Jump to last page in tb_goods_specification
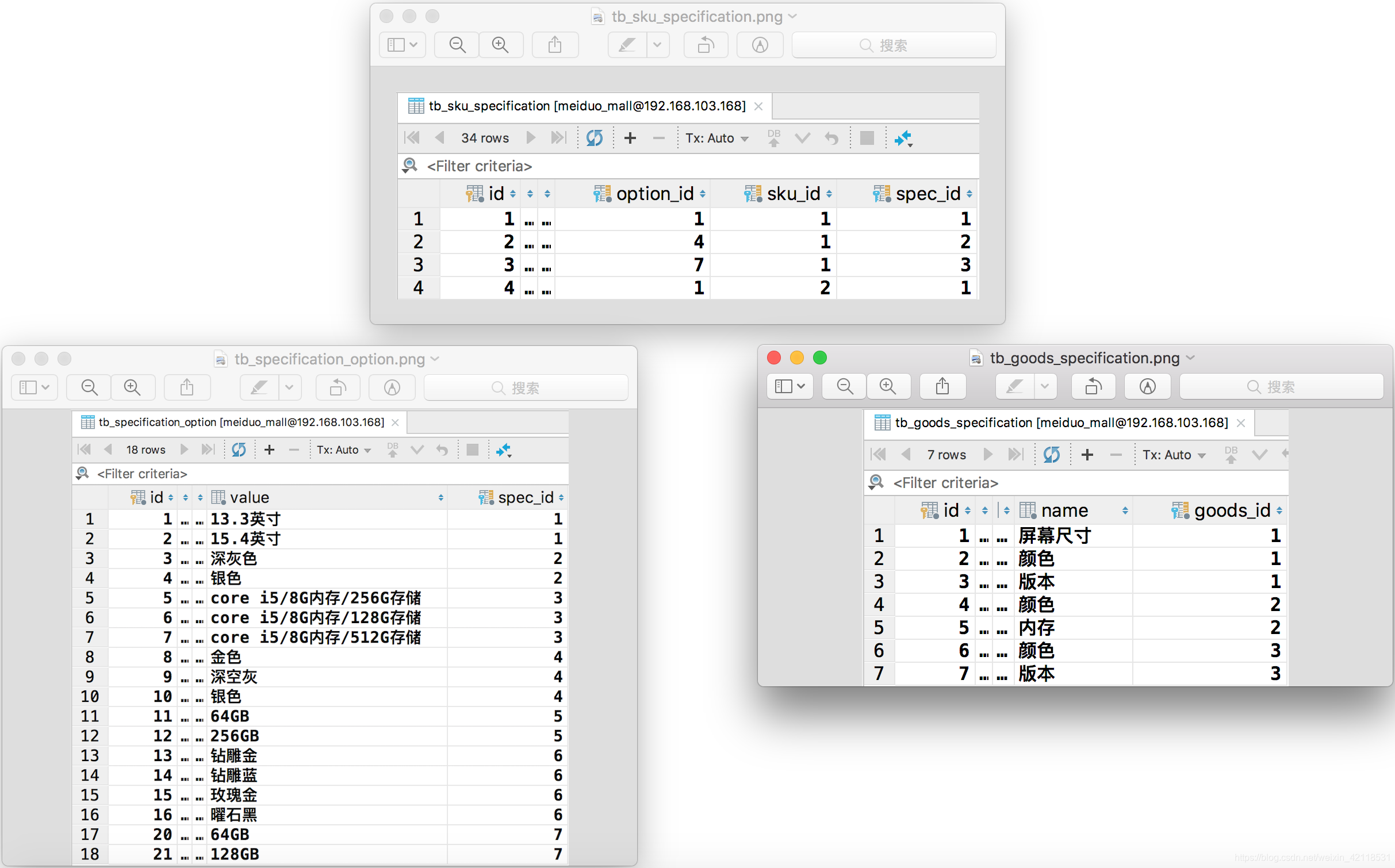This screenshot has height=868, width=1395. [x=1015, y=455]
